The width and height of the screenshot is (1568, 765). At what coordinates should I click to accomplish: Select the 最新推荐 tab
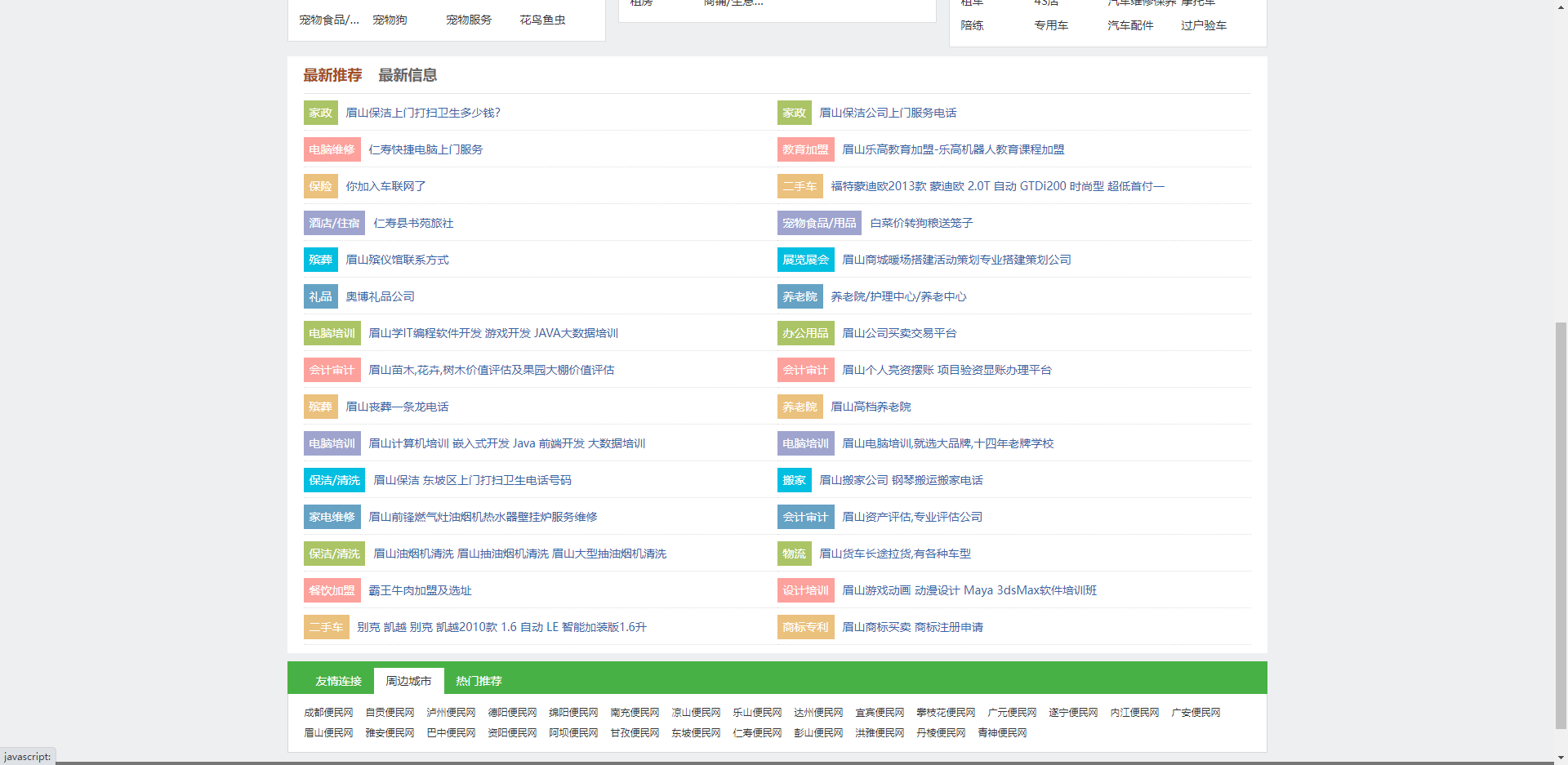pos(332,75)
